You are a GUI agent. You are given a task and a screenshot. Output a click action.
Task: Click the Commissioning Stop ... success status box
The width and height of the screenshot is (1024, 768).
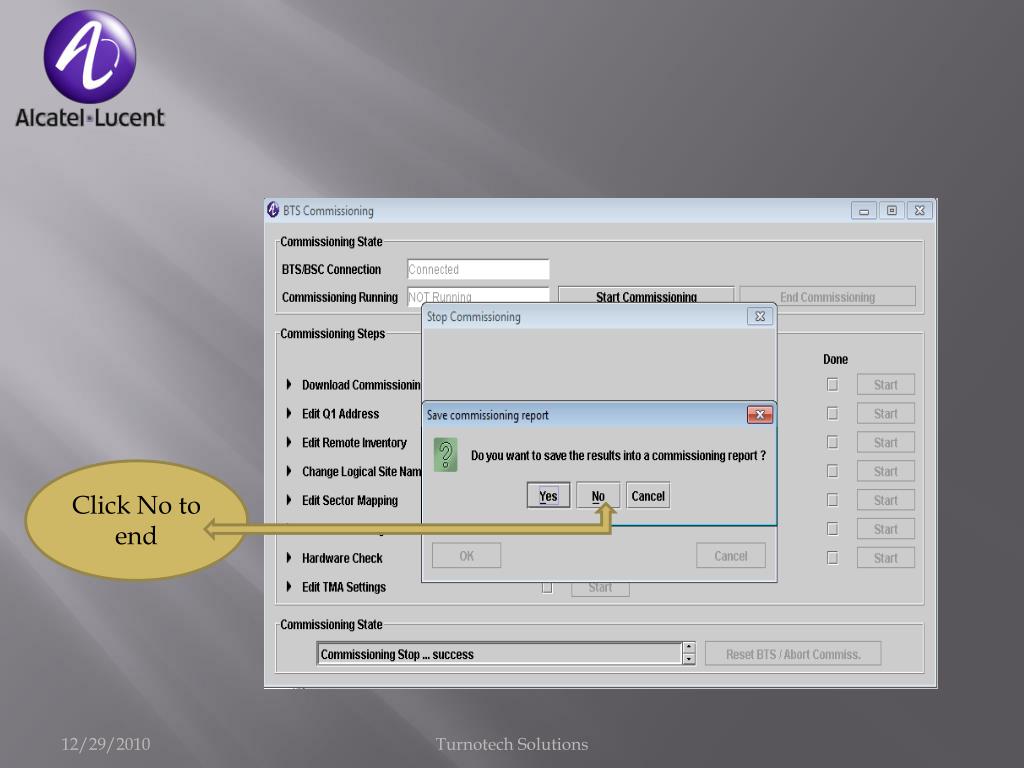click(x=500, y=654)
